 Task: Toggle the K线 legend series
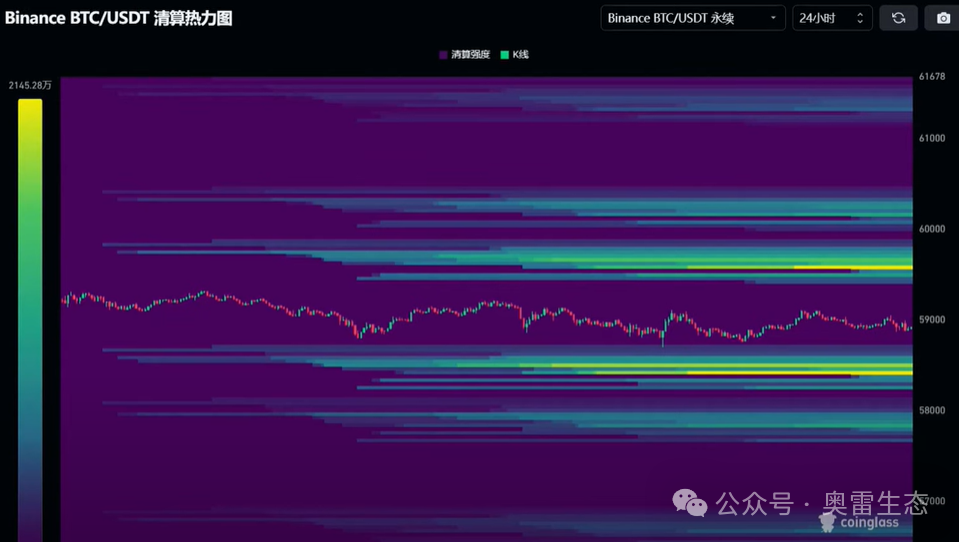tap(514, 54)
